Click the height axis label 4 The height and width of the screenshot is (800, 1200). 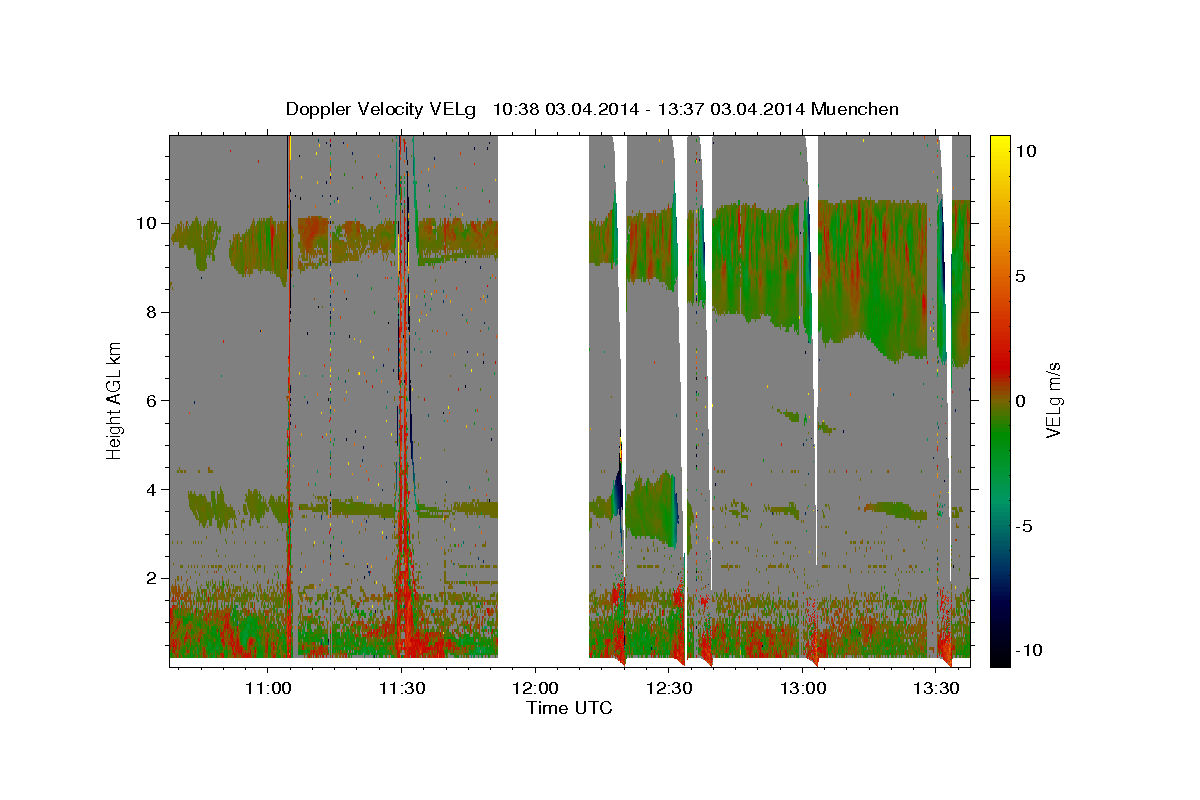(151, 490)
